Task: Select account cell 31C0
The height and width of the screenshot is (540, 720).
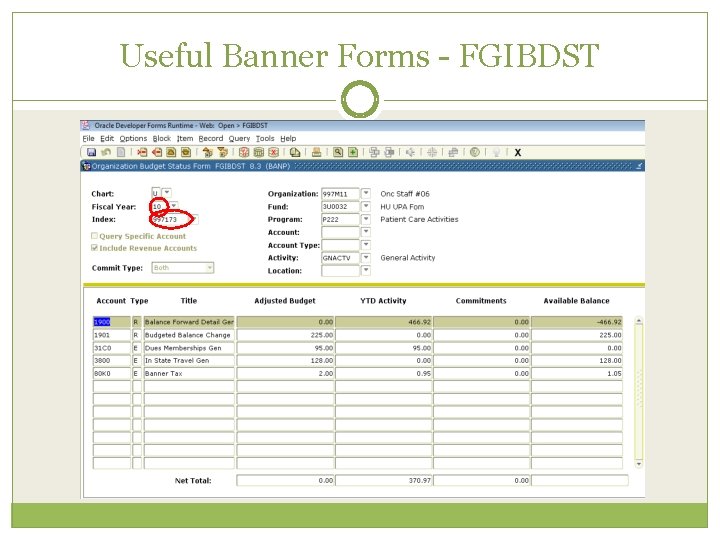Action: tap(112, 348)
